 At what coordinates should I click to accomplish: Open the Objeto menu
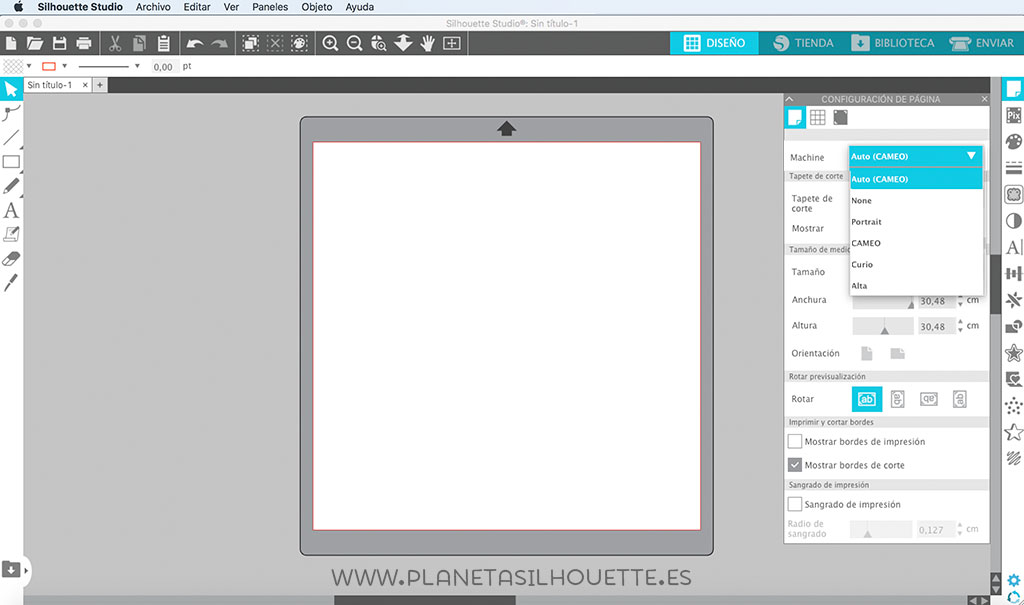coord(317,7)
